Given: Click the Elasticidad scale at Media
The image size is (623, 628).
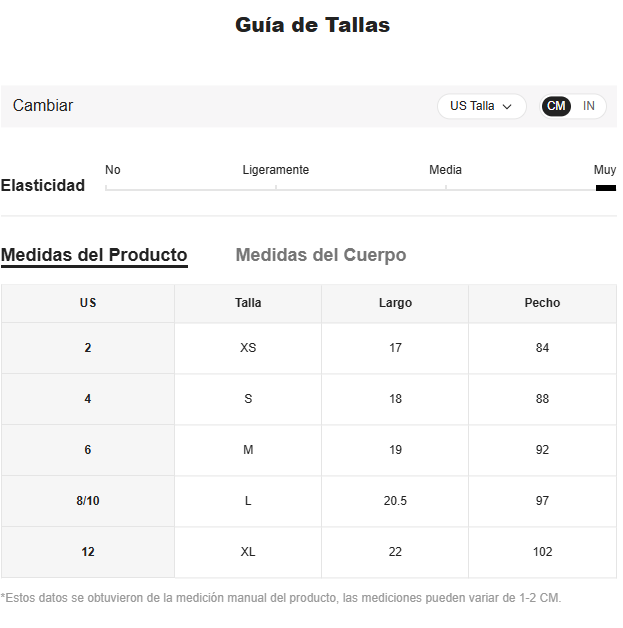Looking at the screenshot, I should click(x=446, y=187).
